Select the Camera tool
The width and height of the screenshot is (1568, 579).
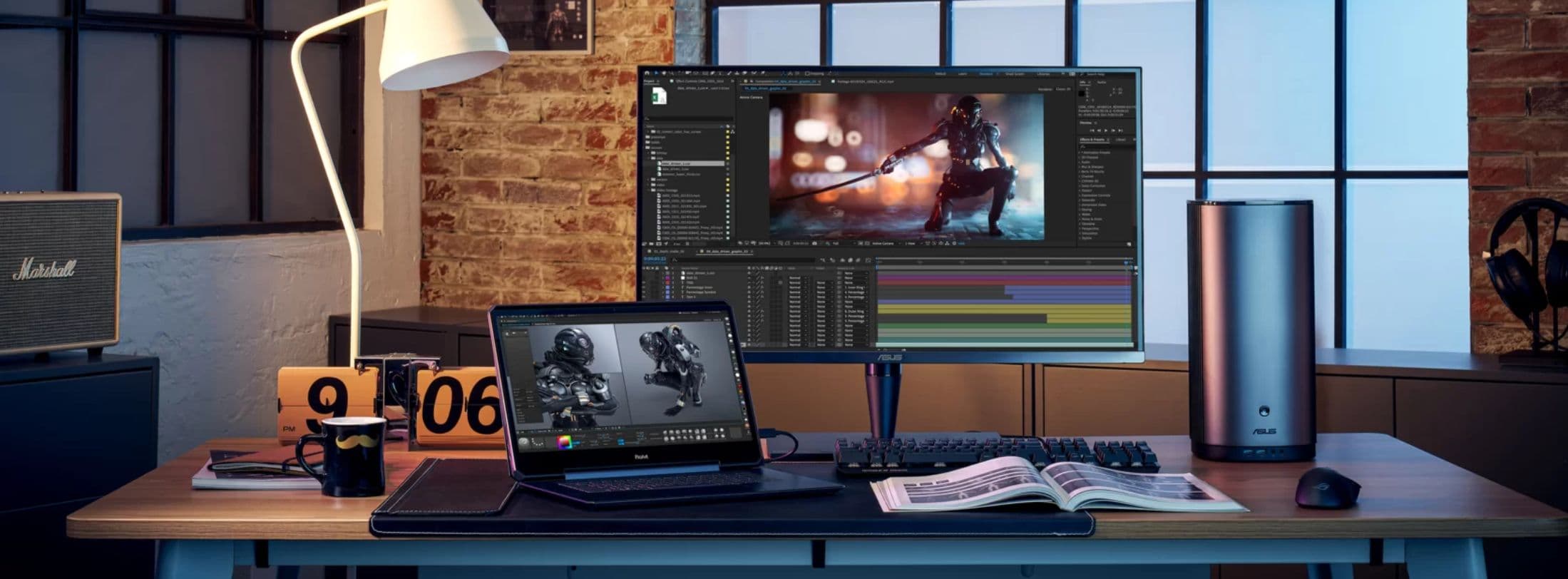(x=687, y=73)
